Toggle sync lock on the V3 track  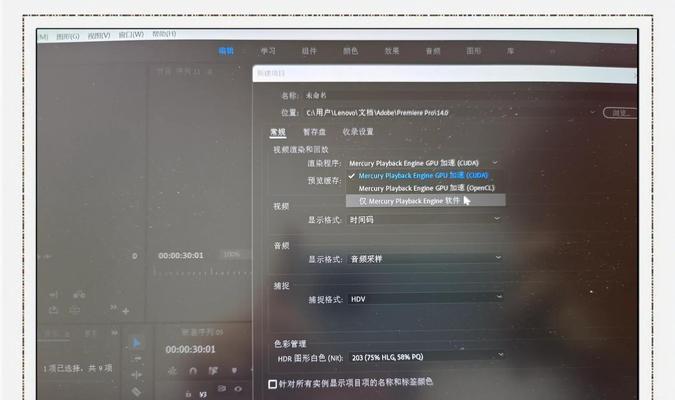pos(222,388)
